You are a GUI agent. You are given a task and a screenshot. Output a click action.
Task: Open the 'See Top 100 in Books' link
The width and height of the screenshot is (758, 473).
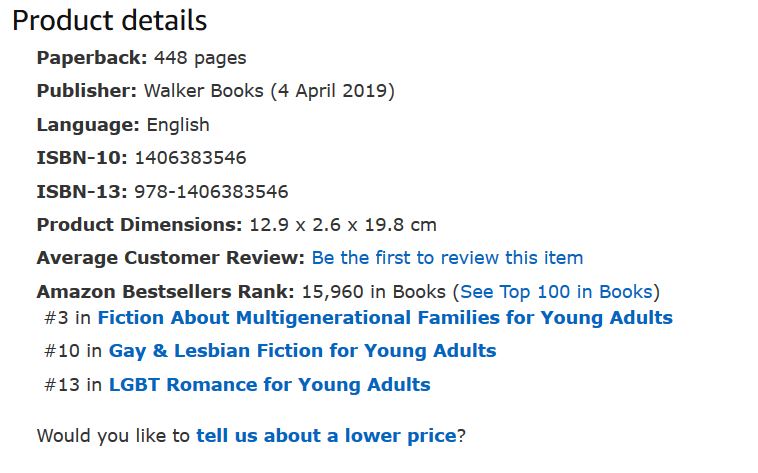point(555,292)
